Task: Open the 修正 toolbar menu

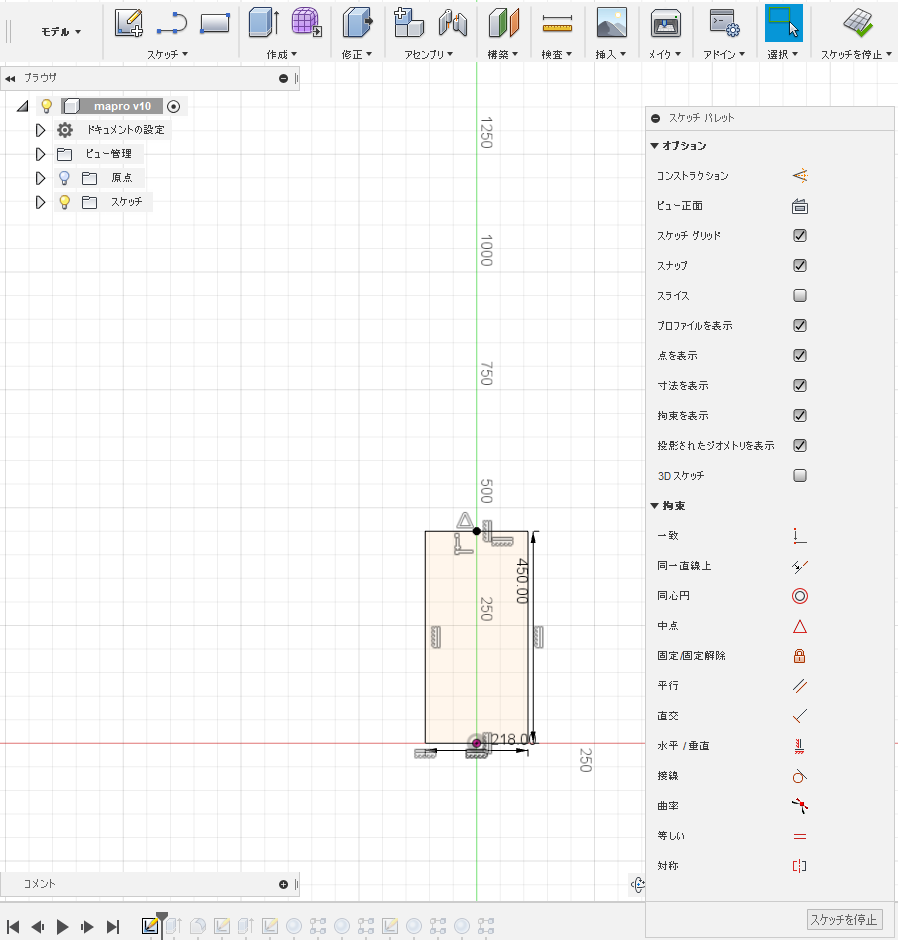Action: pos(357,55)
